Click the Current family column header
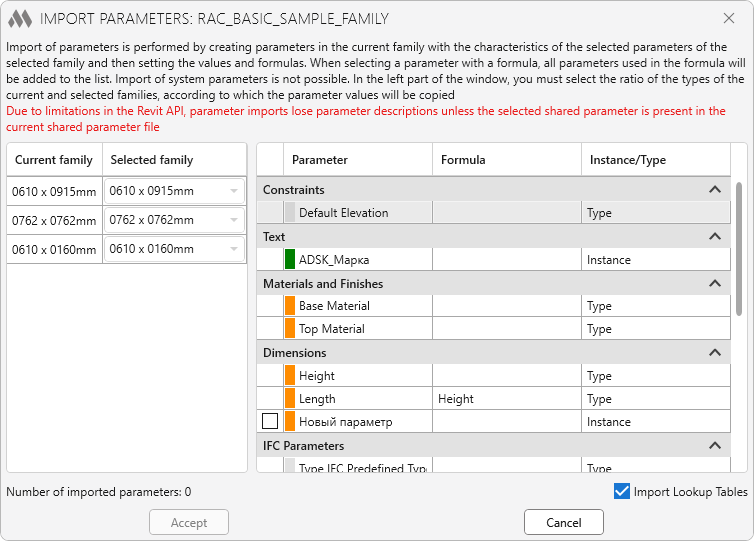 tap(54, 160)
